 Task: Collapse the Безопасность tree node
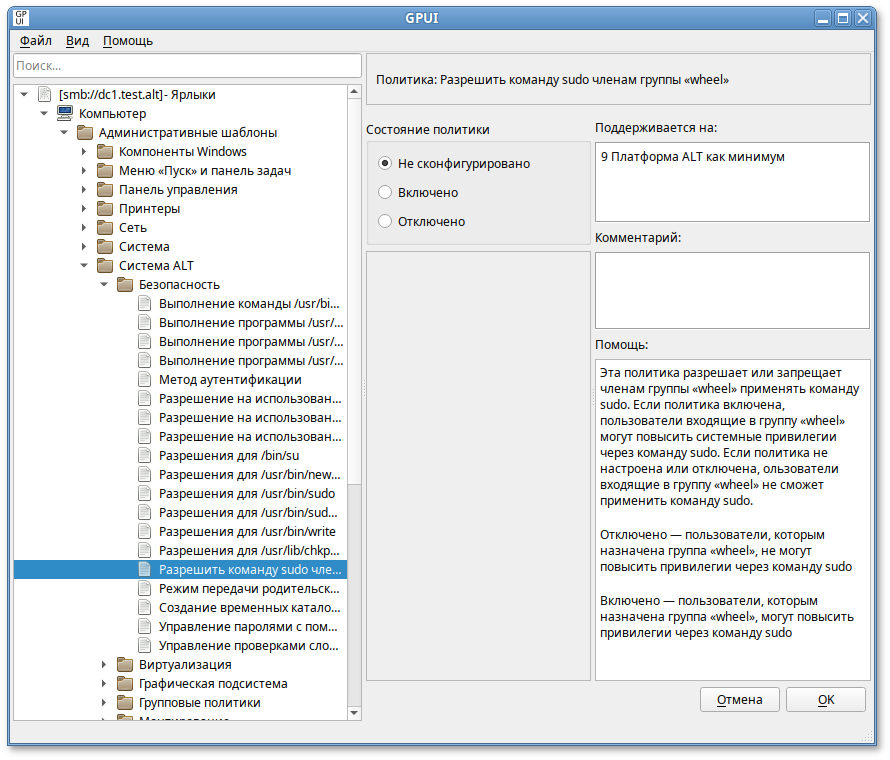pyautogui.click(x=104, y=285)
